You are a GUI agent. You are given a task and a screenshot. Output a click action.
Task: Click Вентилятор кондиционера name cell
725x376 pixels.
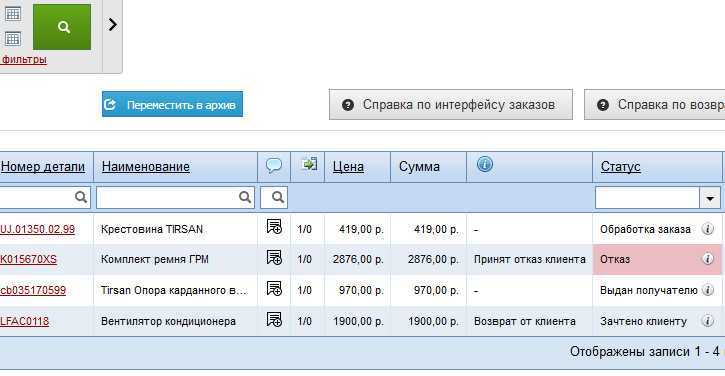click(176, 321)
